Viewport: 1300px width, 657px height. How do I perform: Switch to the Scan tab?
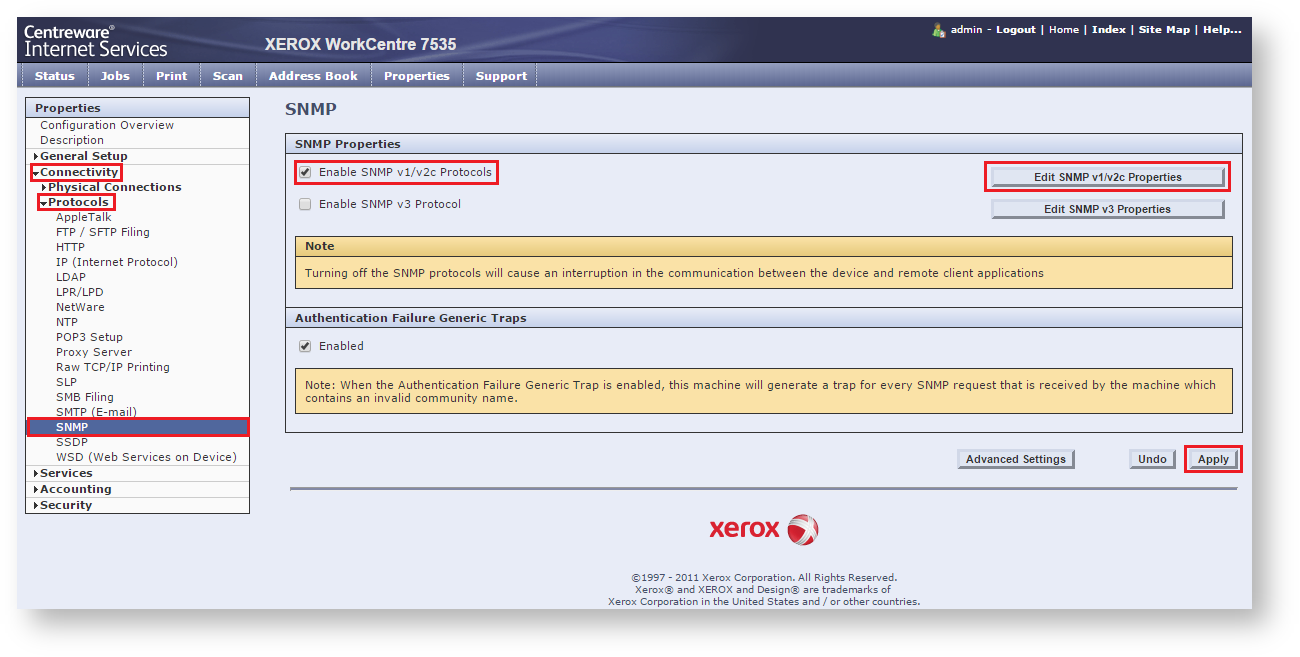(x=227, y=76)
